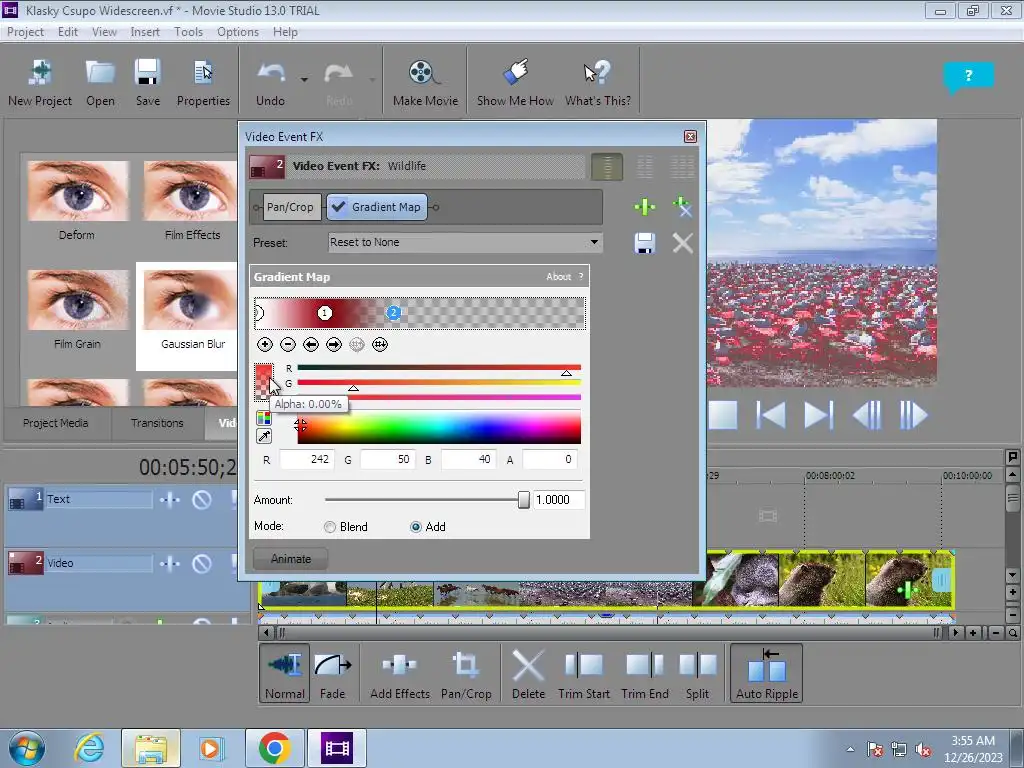
Task: Click the blue help speech bubble
Action: 968,77
